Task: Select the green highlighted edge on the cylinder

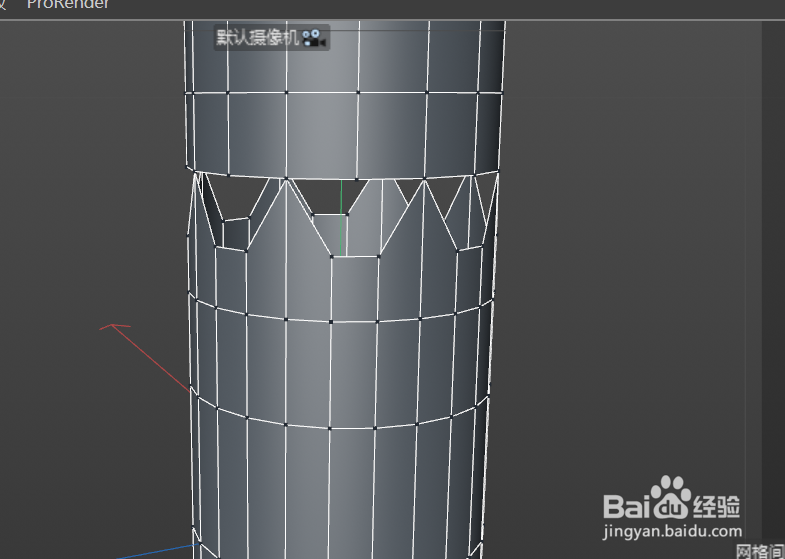Action: point(342,218)
